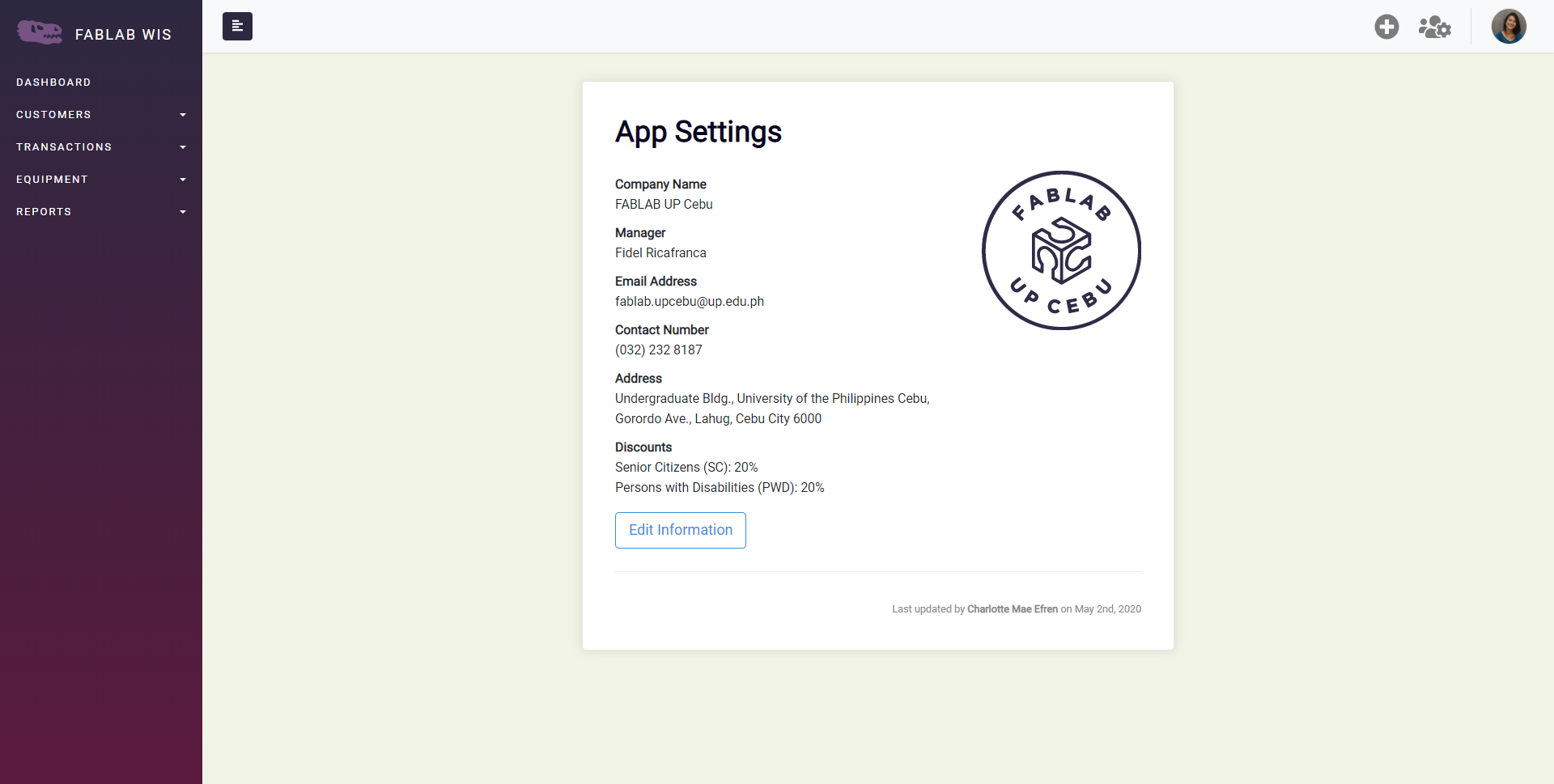Click the App Settings heading

pos(698,132)
